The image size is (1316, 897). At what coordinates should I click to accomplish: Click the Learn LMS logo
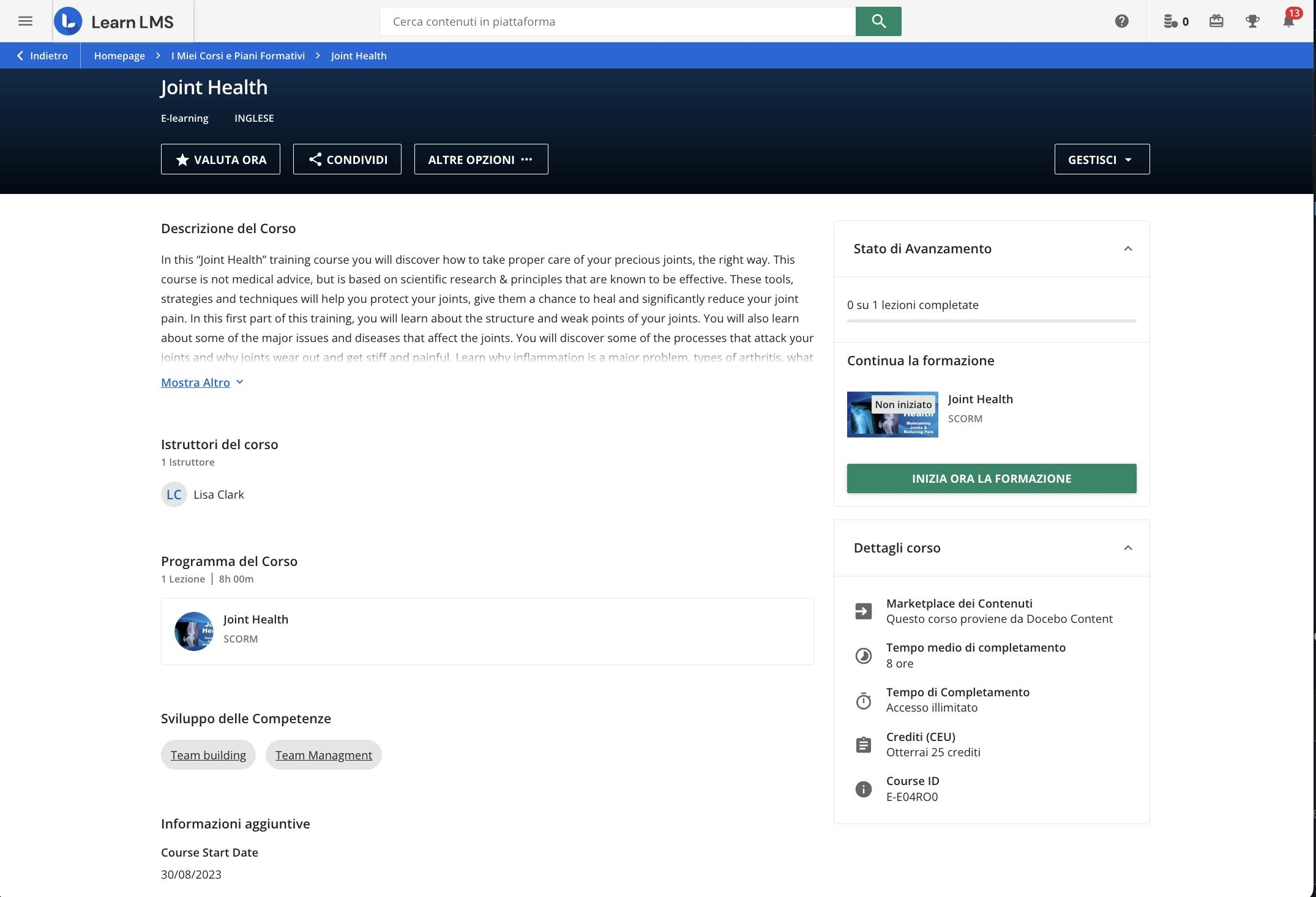point(114,21)
